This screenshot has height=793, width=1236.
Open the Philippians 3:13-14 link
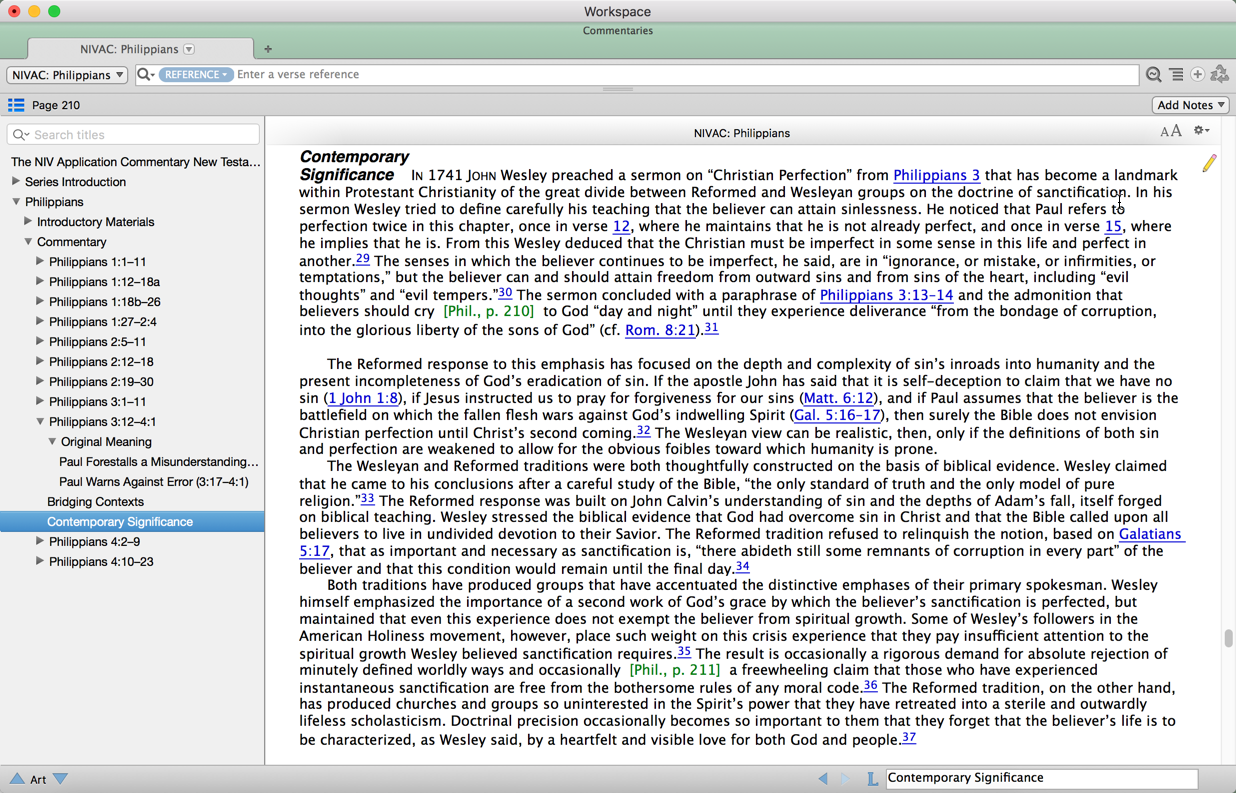pos(886,295)
